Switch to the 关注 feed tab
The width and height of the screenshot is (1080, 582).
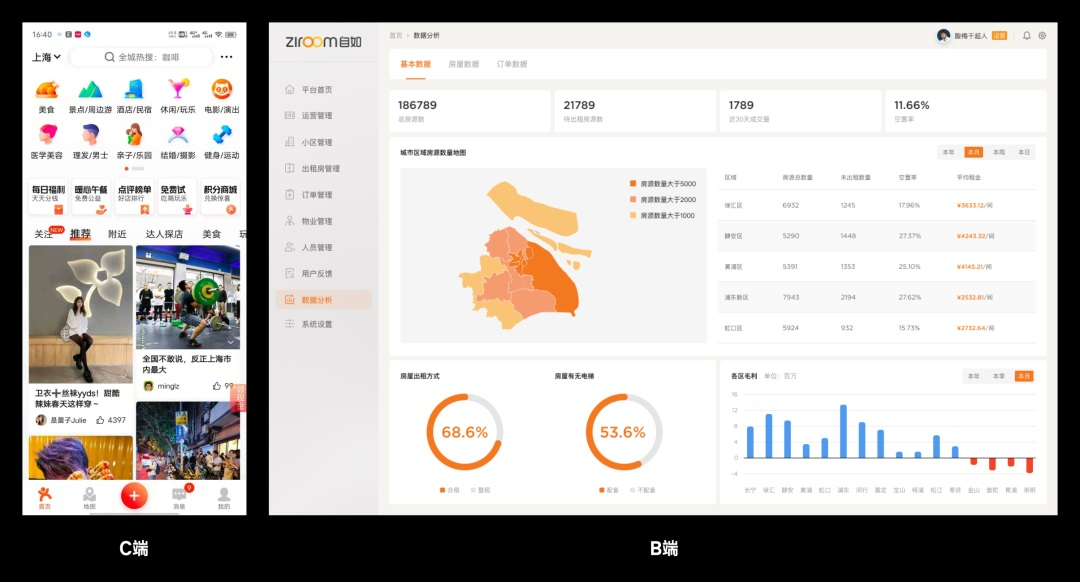click(44, 234)
